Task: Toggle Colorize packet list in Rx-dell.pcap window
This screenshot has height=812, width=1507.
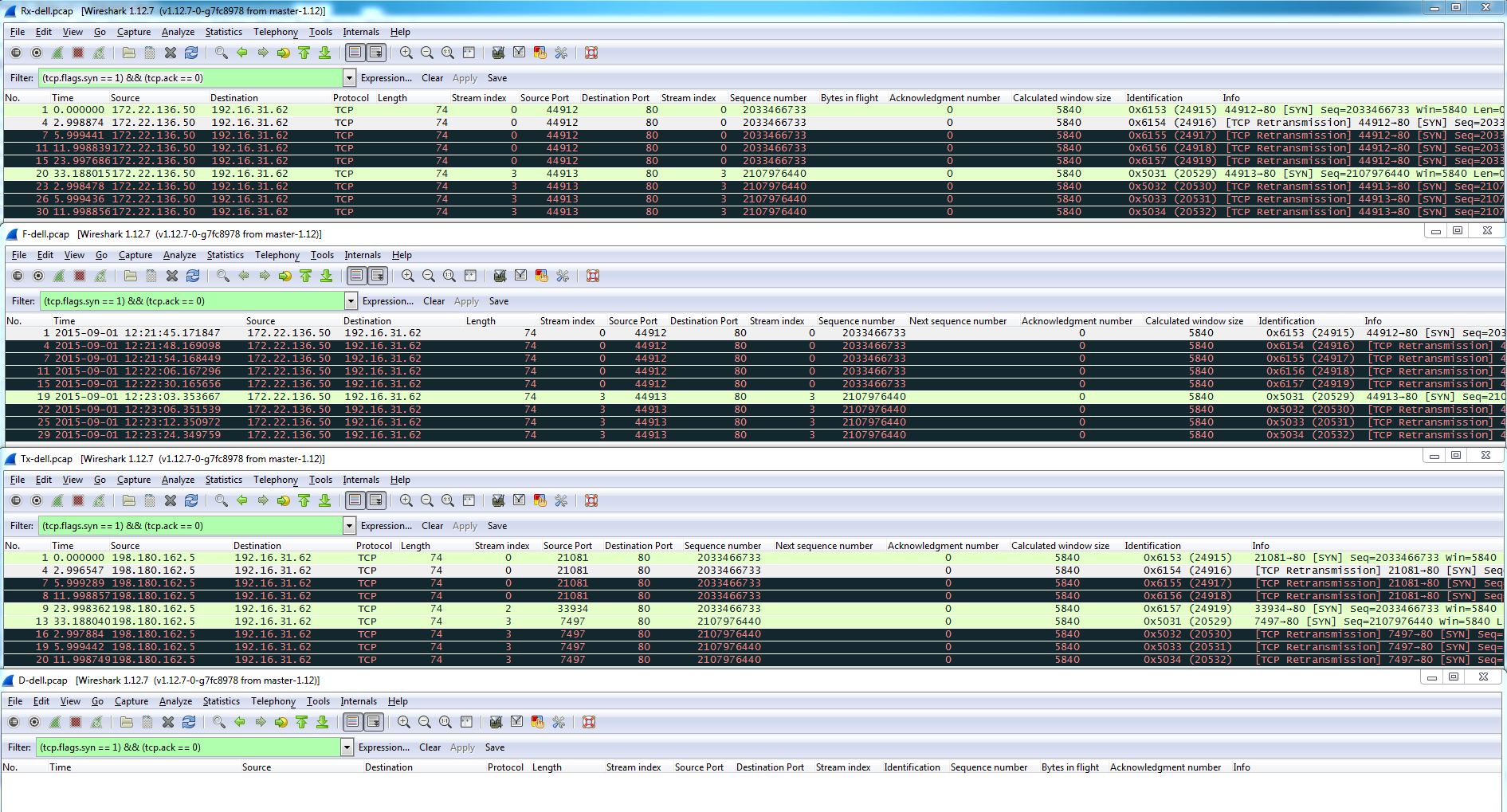Action: [x=355, y=53]
